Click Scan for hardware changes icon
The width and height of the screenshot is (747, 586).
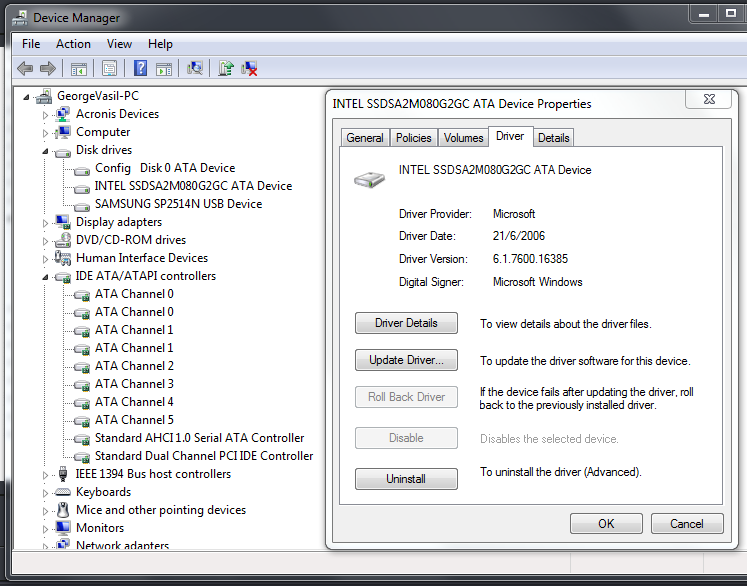pyautogui.click(x=195, y=68)
